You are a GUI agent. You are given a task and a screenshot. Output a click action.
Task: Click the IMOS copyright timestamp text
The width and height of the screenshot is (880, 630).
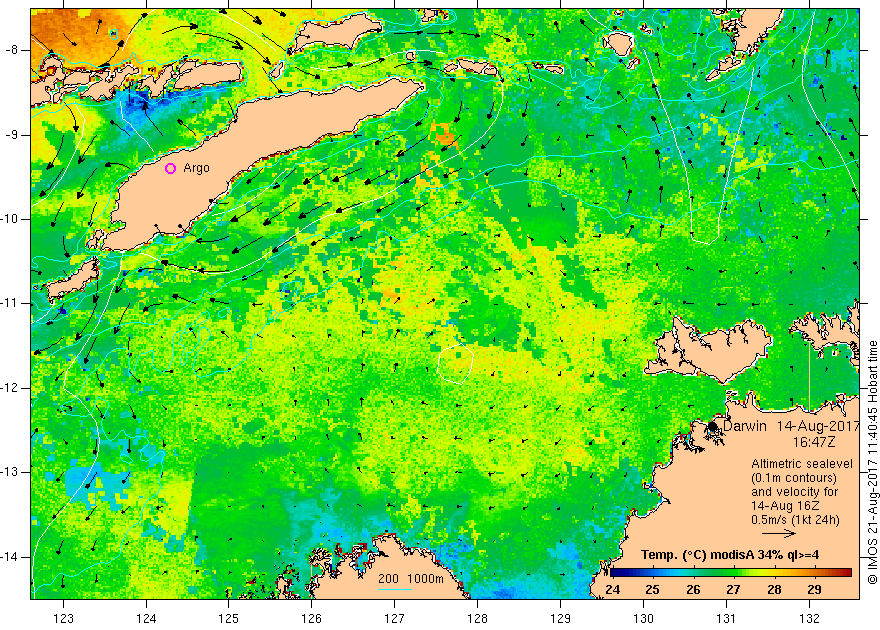click(872, 463)
